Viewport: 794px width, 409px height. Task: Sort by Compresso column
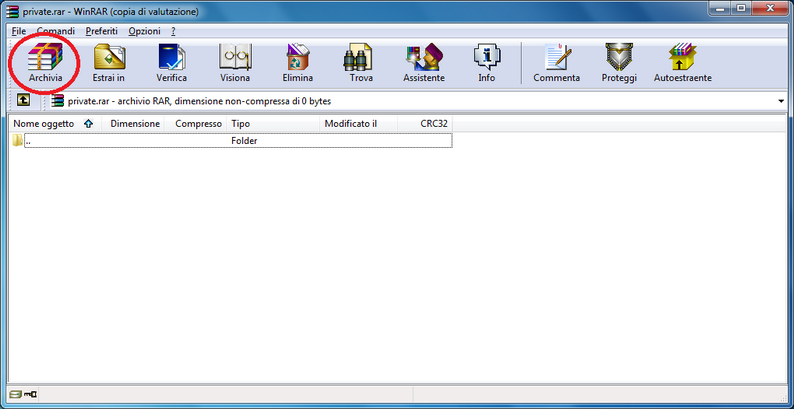click(x=196, y=124)
